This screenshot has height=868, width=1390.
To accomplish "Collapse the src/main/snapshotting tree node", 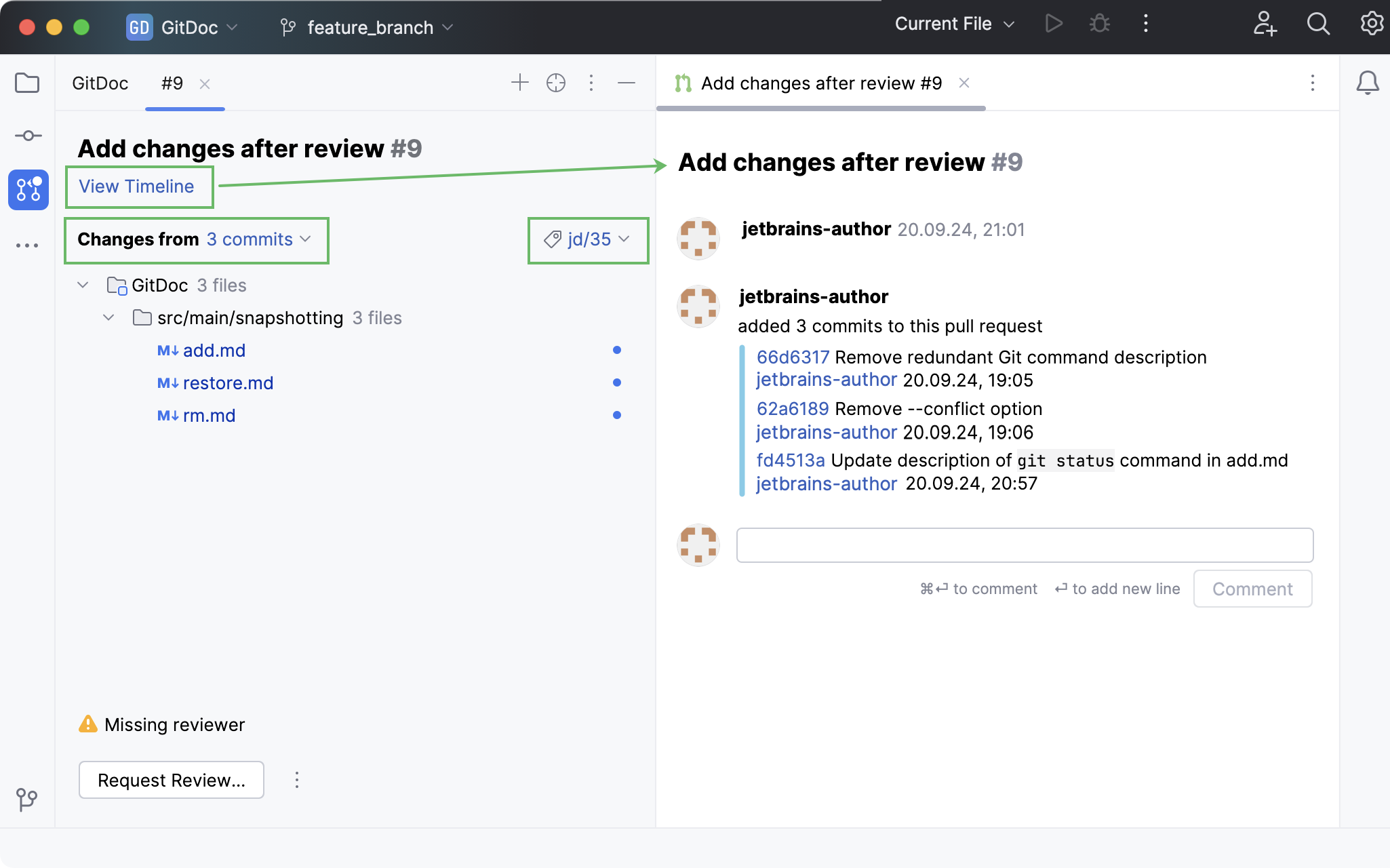I will pos(108,317).
